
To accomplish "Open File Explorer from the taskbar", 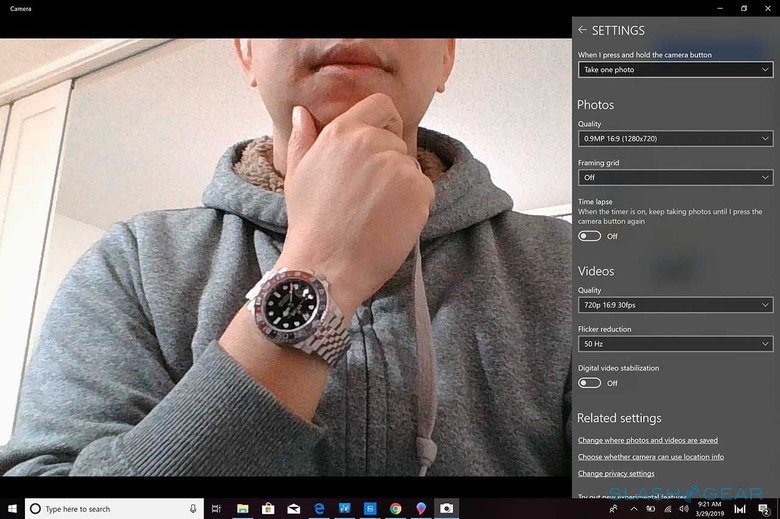I will click(x=243, y=509).
